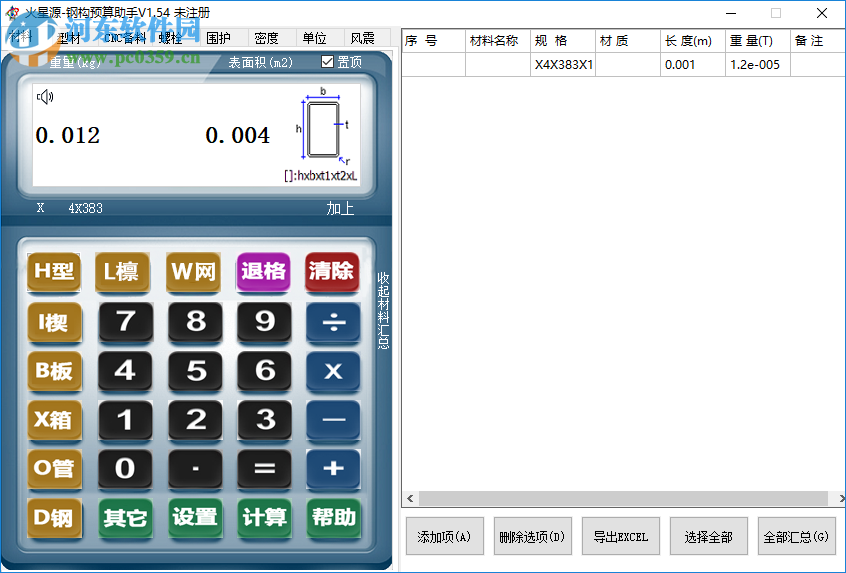
Task: Select the X箱 box section key
Action: click(54, 420)
